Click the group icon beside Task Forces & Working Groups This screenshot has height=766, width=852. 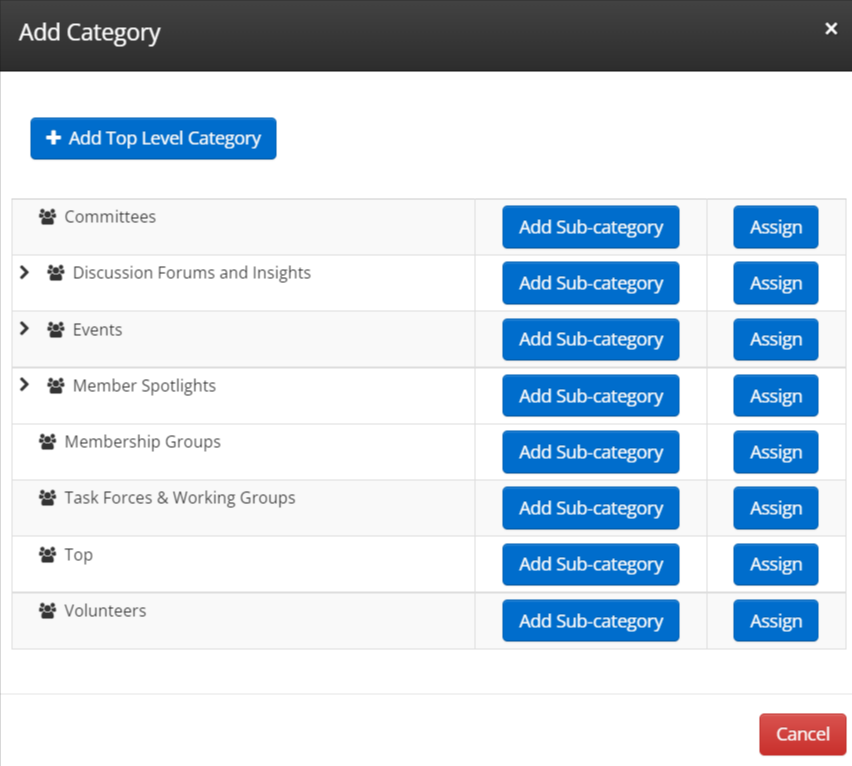(47, 498)
